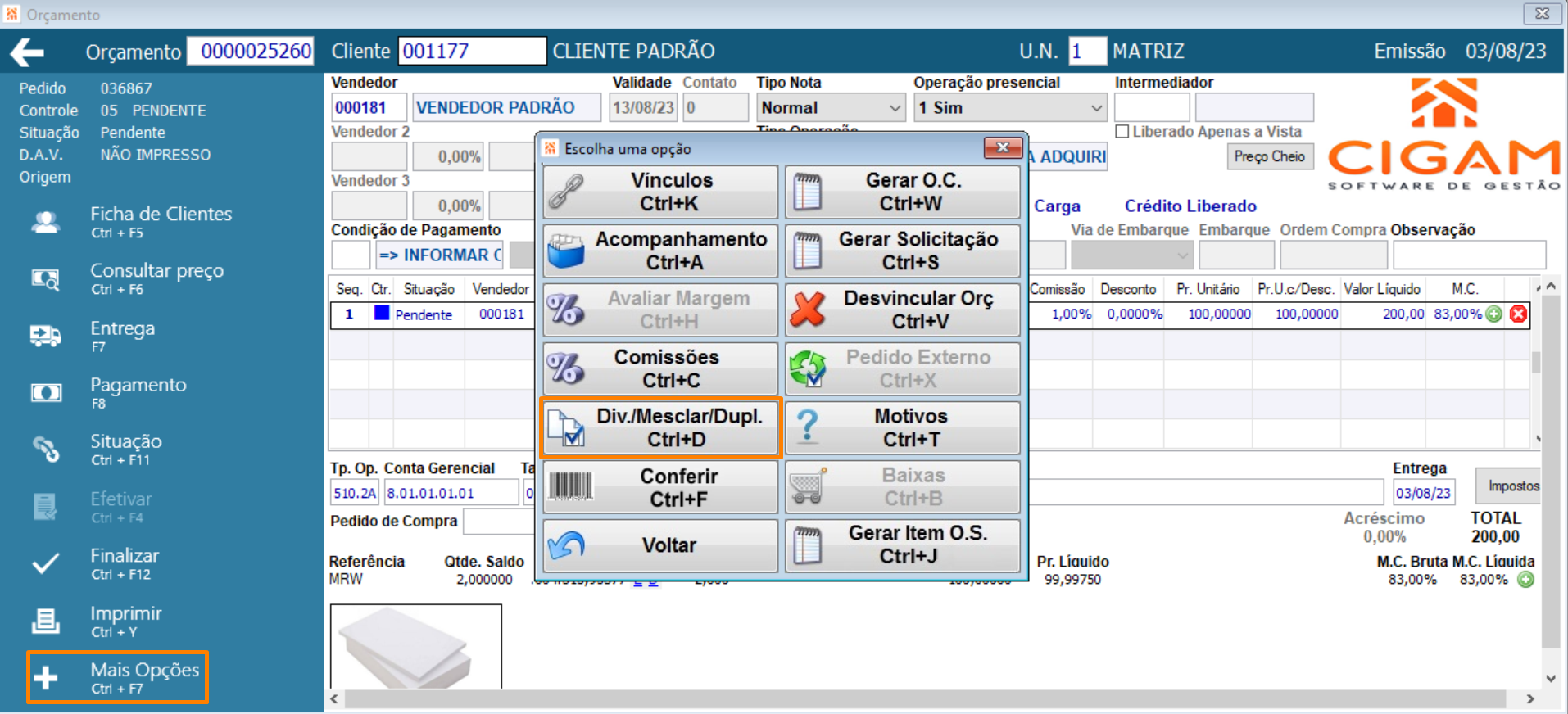The height and width of the screenshot is (714, 1568).
Task: Choose Div./Mesclar/Dupl. in the options dialog
Action: [x=660, y=427]
